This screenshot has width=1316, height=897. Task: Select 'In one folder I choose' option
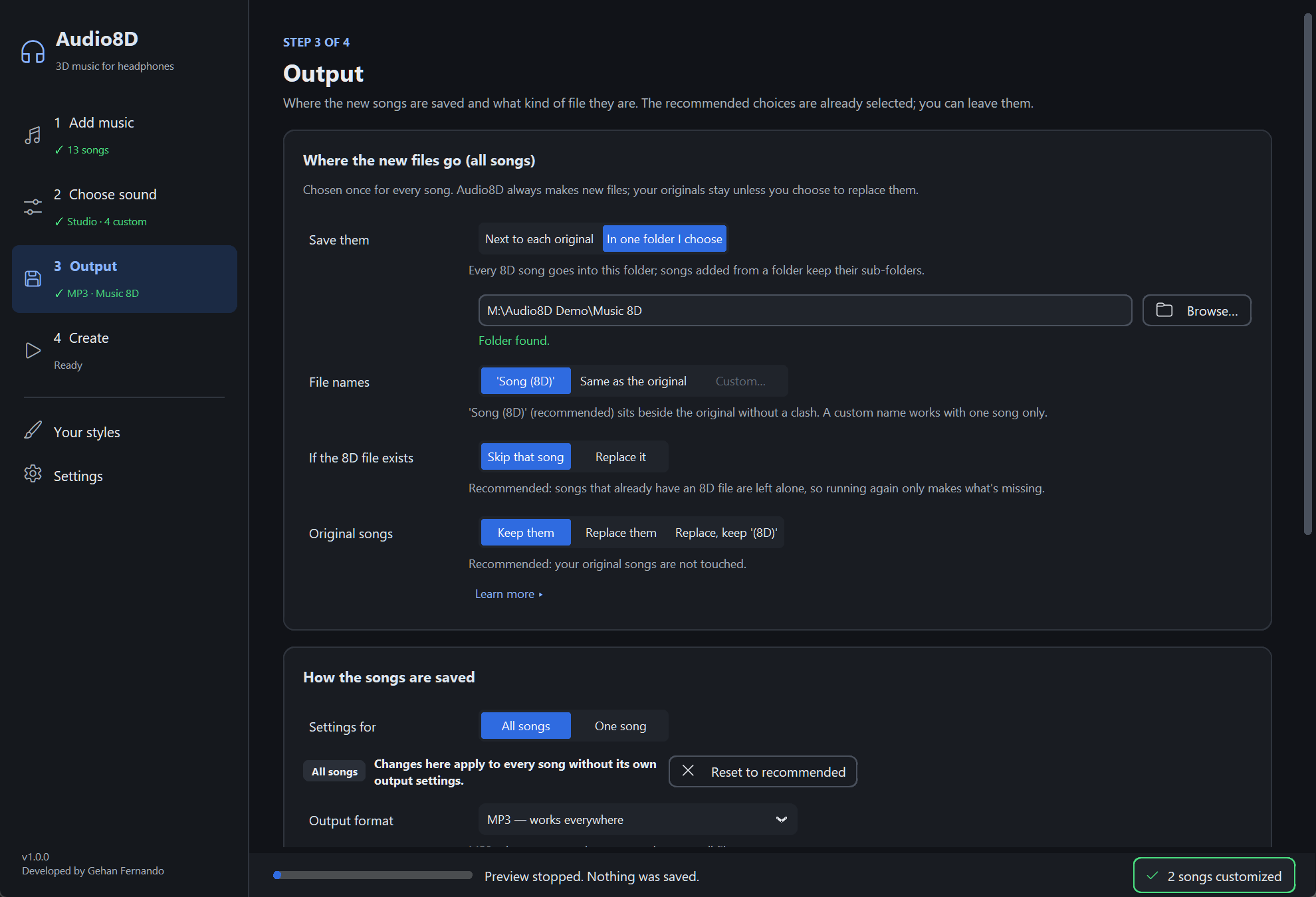tap(664, 239)
